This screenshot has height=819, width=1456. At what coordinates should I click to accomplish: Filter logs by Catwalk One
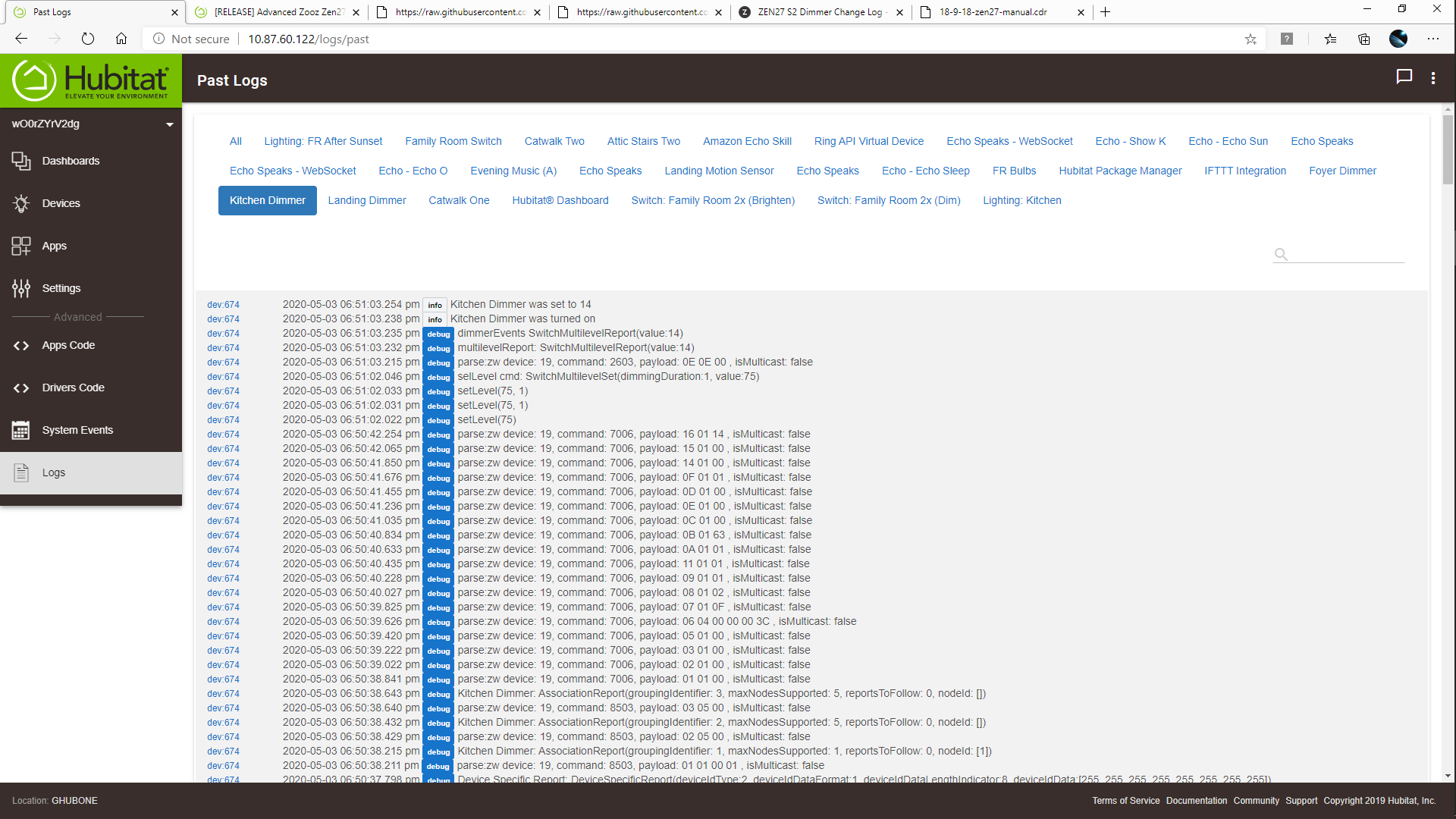click(x=459, y=200)
